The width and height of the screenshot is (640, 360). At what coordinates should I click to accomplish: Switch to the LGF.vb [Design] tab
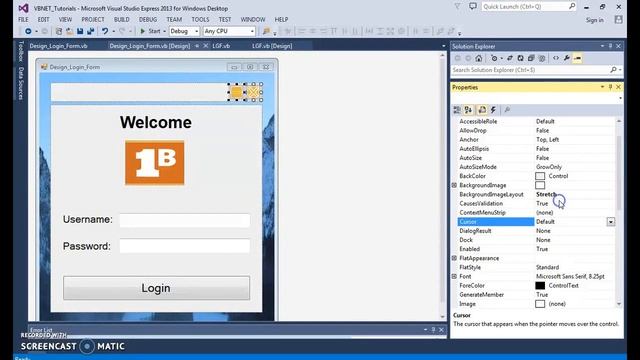(x=272, y=46)
